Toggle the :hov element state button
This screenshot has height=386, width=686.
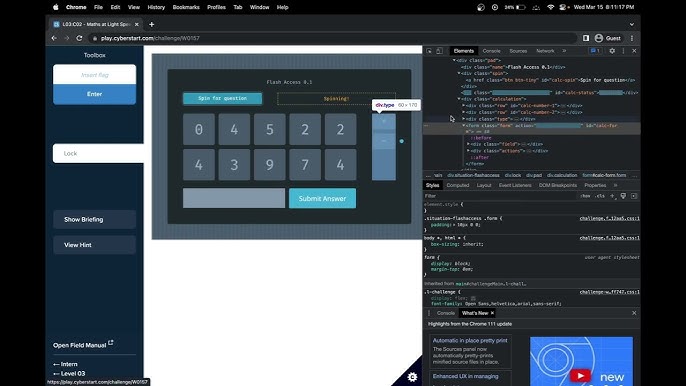click(585, 196)
